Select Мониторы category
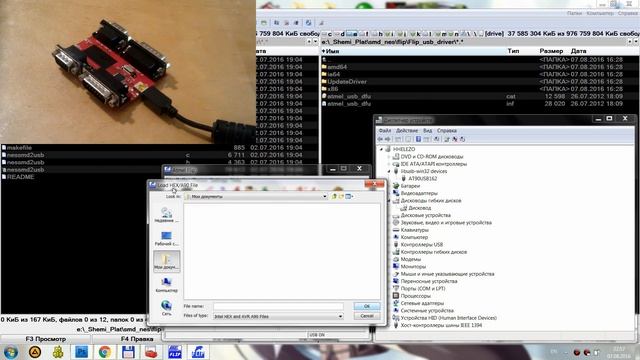Image resolution: width=640 pixels, height=360 pixels. (413, 267)
